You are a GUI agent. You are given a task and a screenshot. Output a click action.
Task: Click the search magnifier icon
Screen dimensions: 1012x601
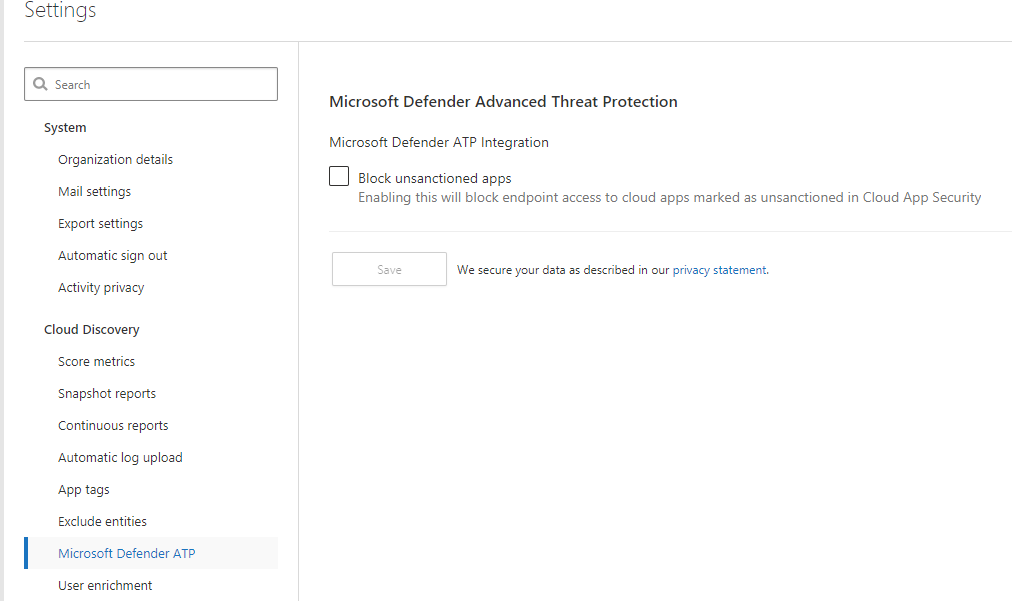(x=40, y=84)
